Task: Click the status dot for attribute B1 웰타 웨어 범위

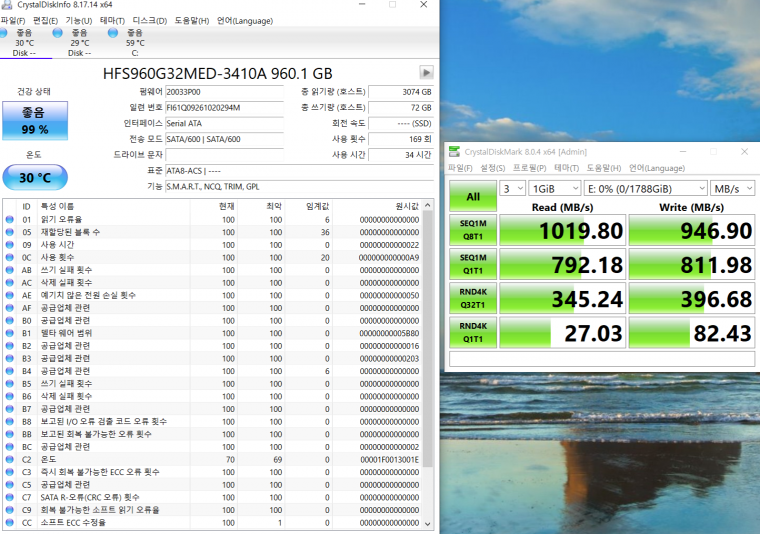Action: [x=10, y=333]
